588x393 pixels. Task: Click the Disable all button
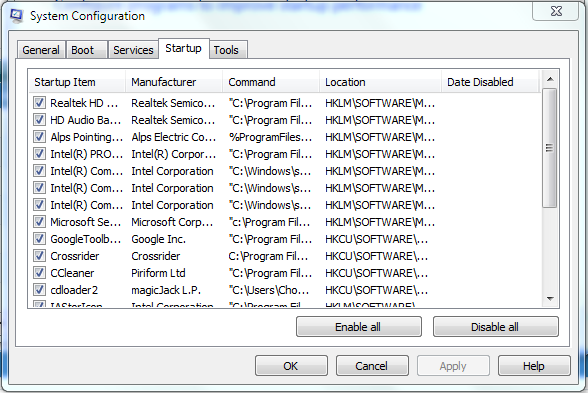495,327
